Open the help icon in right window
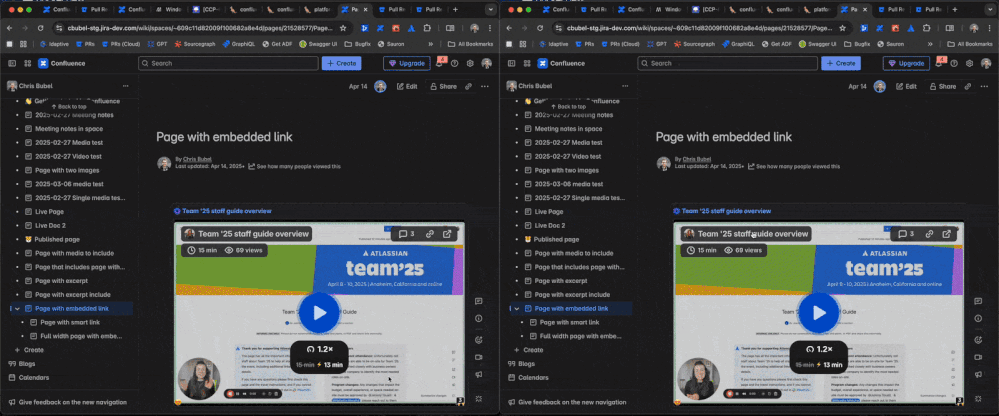This screenshot has width=999, height=416. pos(954,63)
